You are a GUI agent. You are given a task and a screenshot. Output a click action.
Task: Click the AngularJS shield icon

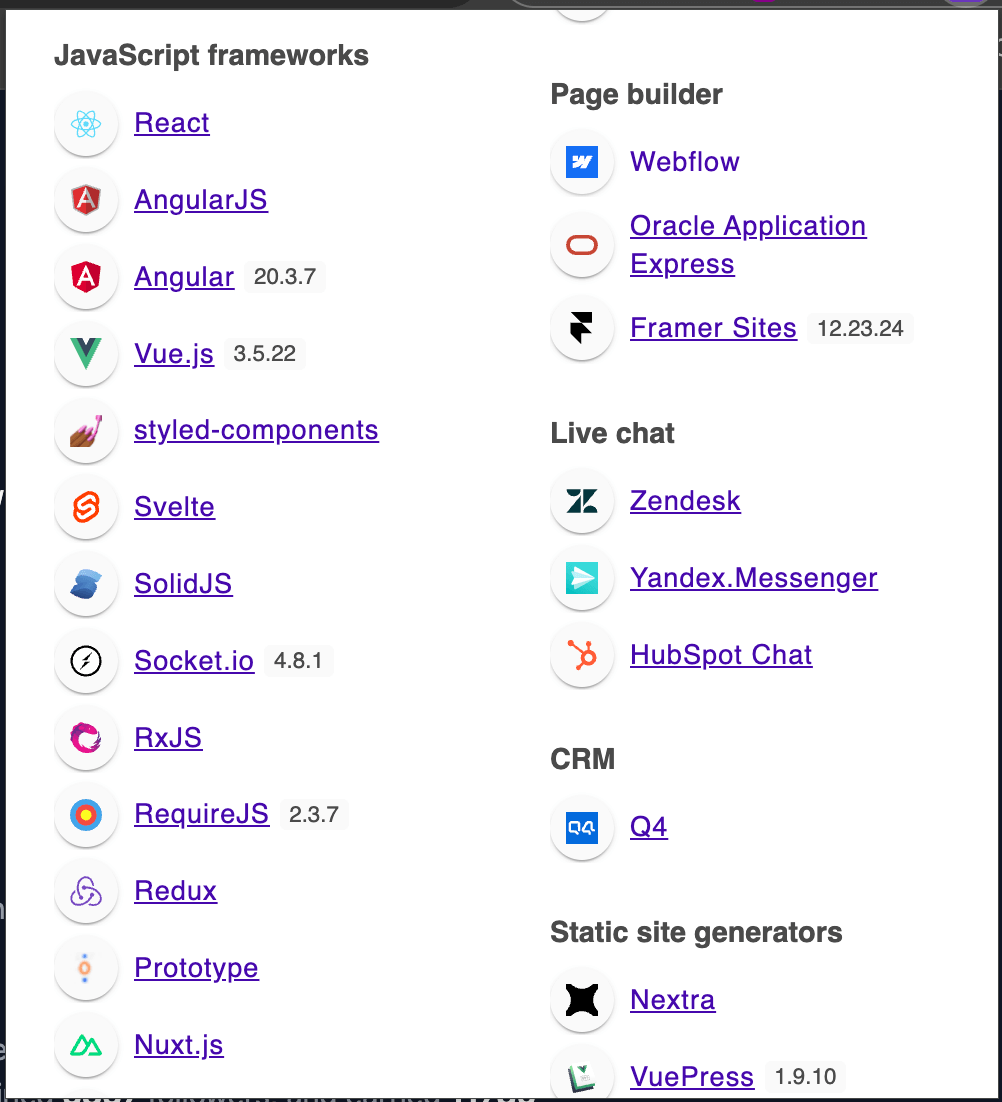point(86,201)
